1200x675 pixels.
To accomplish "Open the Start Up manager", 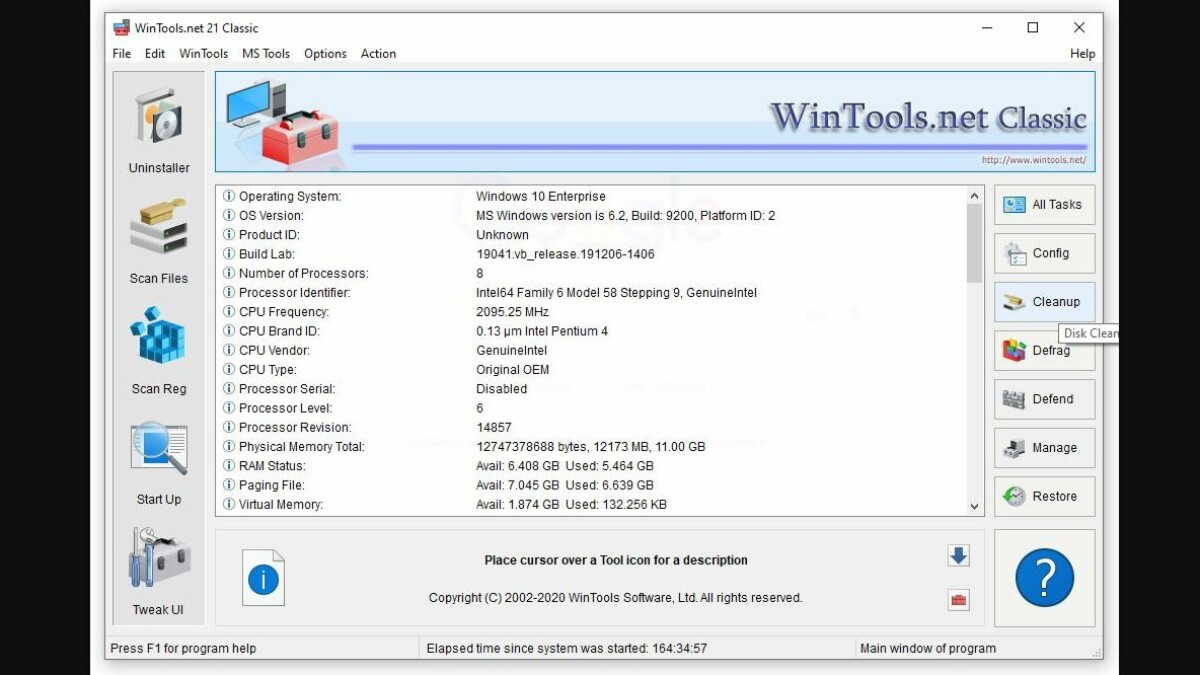I will click(158, 462).
